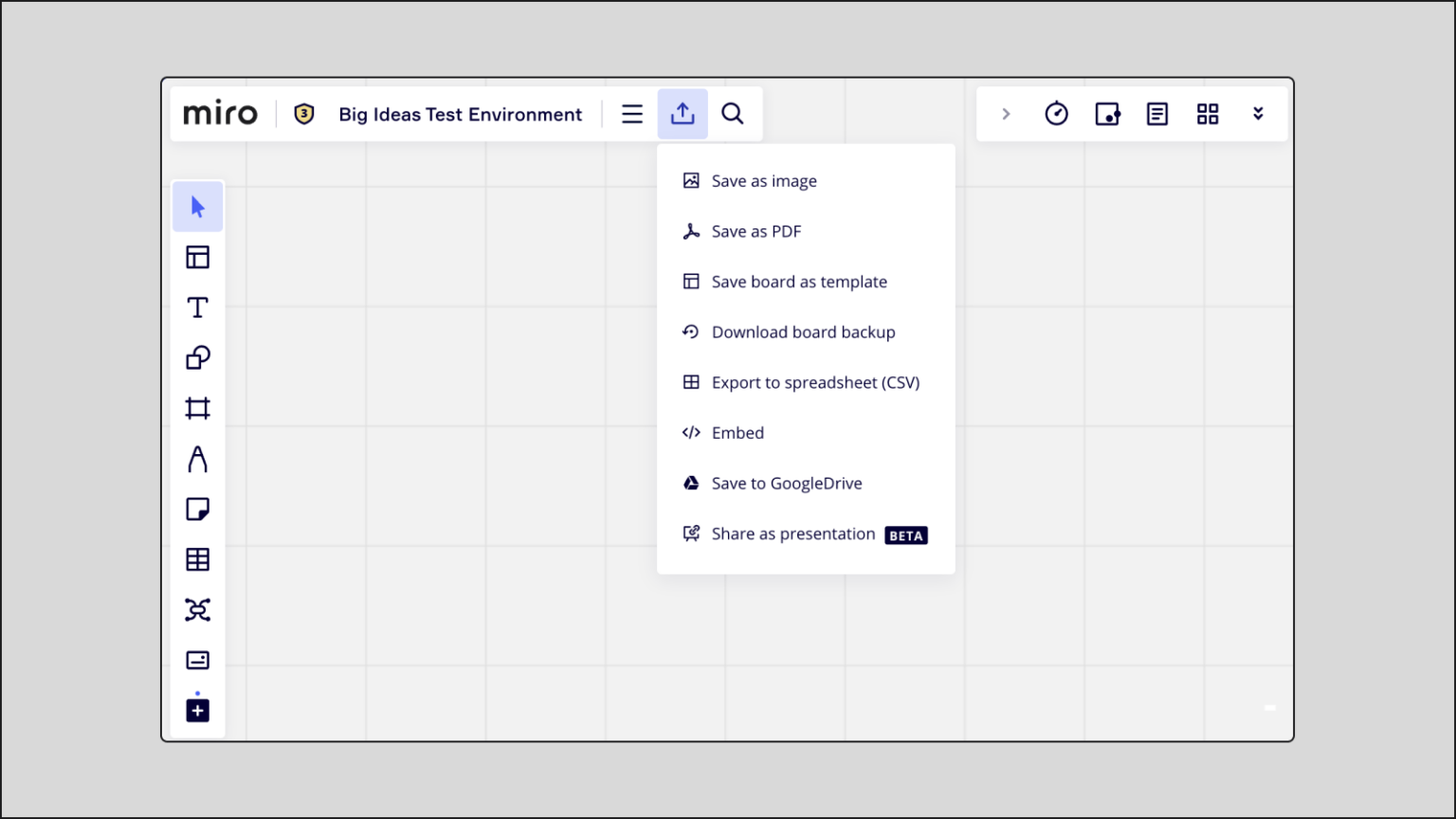Image resolution: width=1456 pixels, height=819 pixels.
Task: Start the Timer from the top-right toolbar
Action: point(1056,114)
